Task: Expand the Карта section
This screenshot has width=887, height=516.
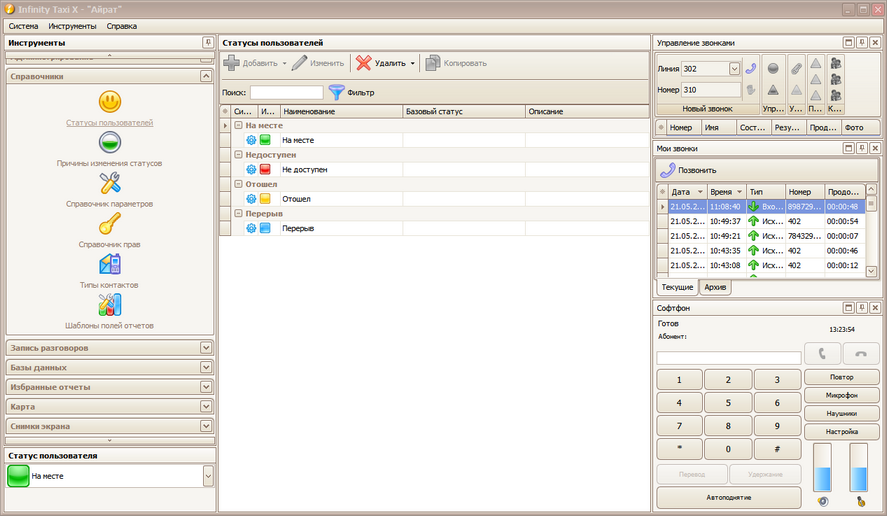Action: 206,406
